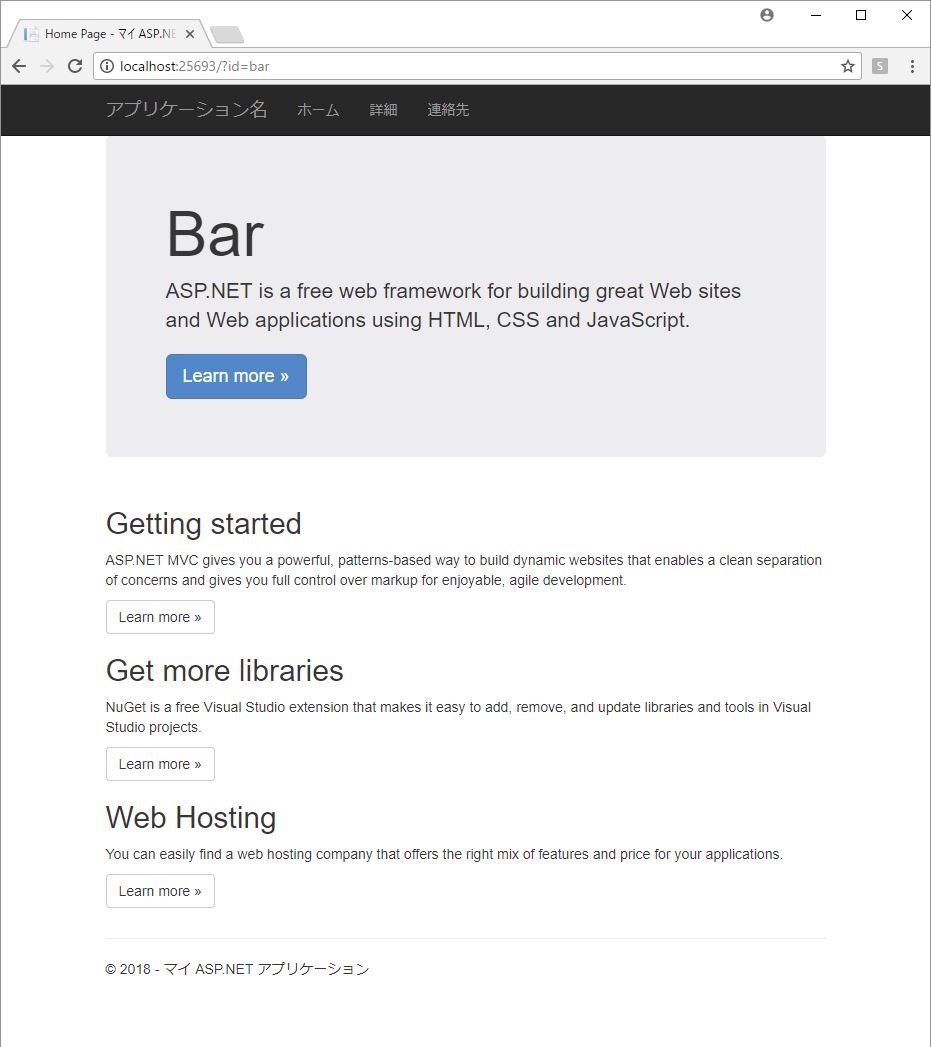The image size is (931, 1047).
Task: Click the © 2018 footer text
Action: [237, 969]
